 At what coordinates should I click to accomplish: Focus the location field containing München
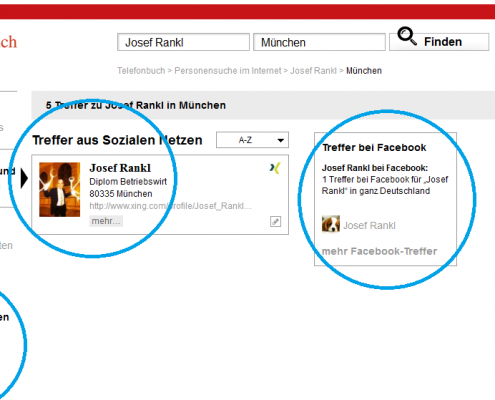tap(319, 42)
